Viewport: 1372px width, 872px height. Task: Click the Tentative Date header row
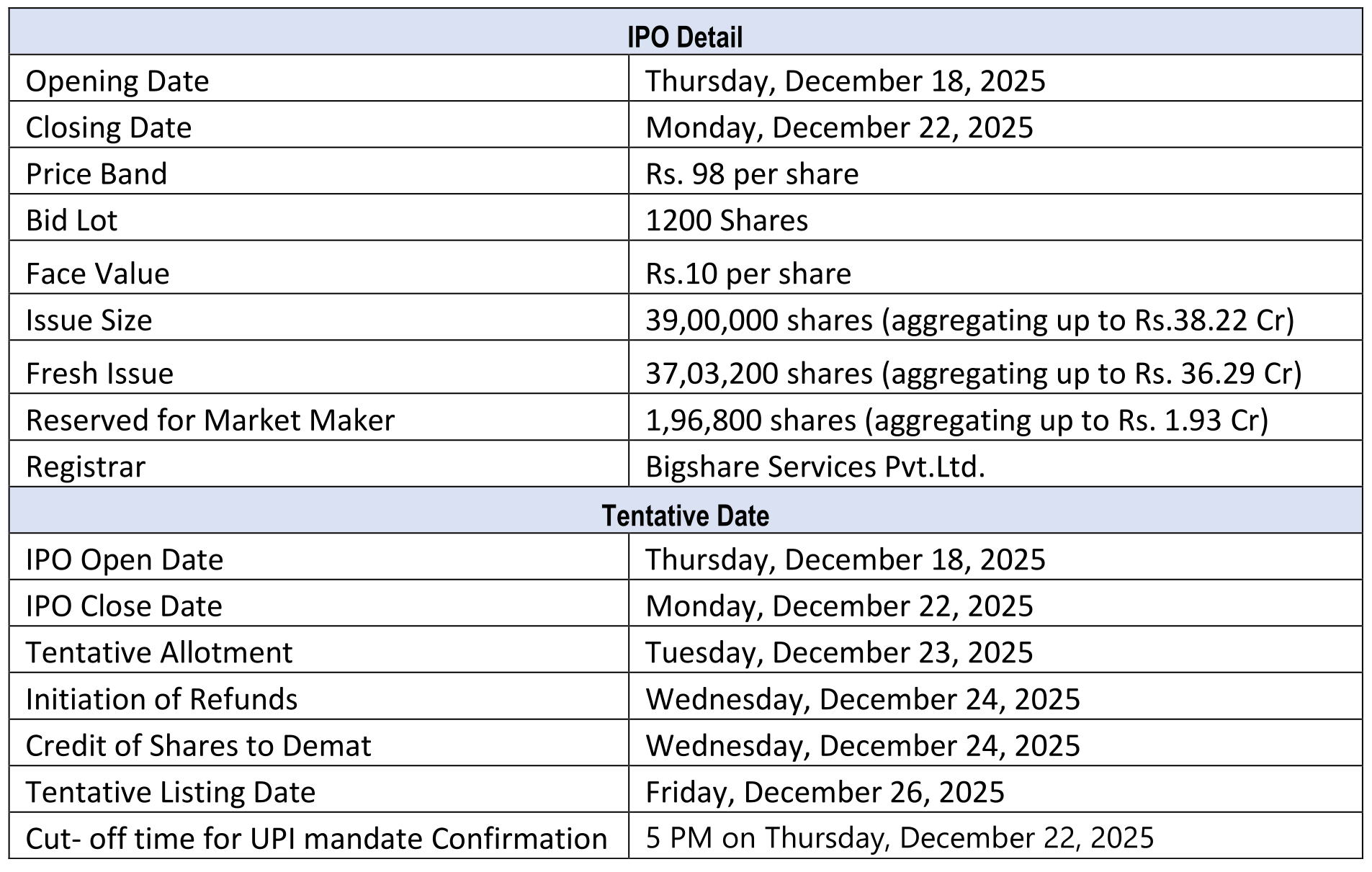[x=685, y=516]
